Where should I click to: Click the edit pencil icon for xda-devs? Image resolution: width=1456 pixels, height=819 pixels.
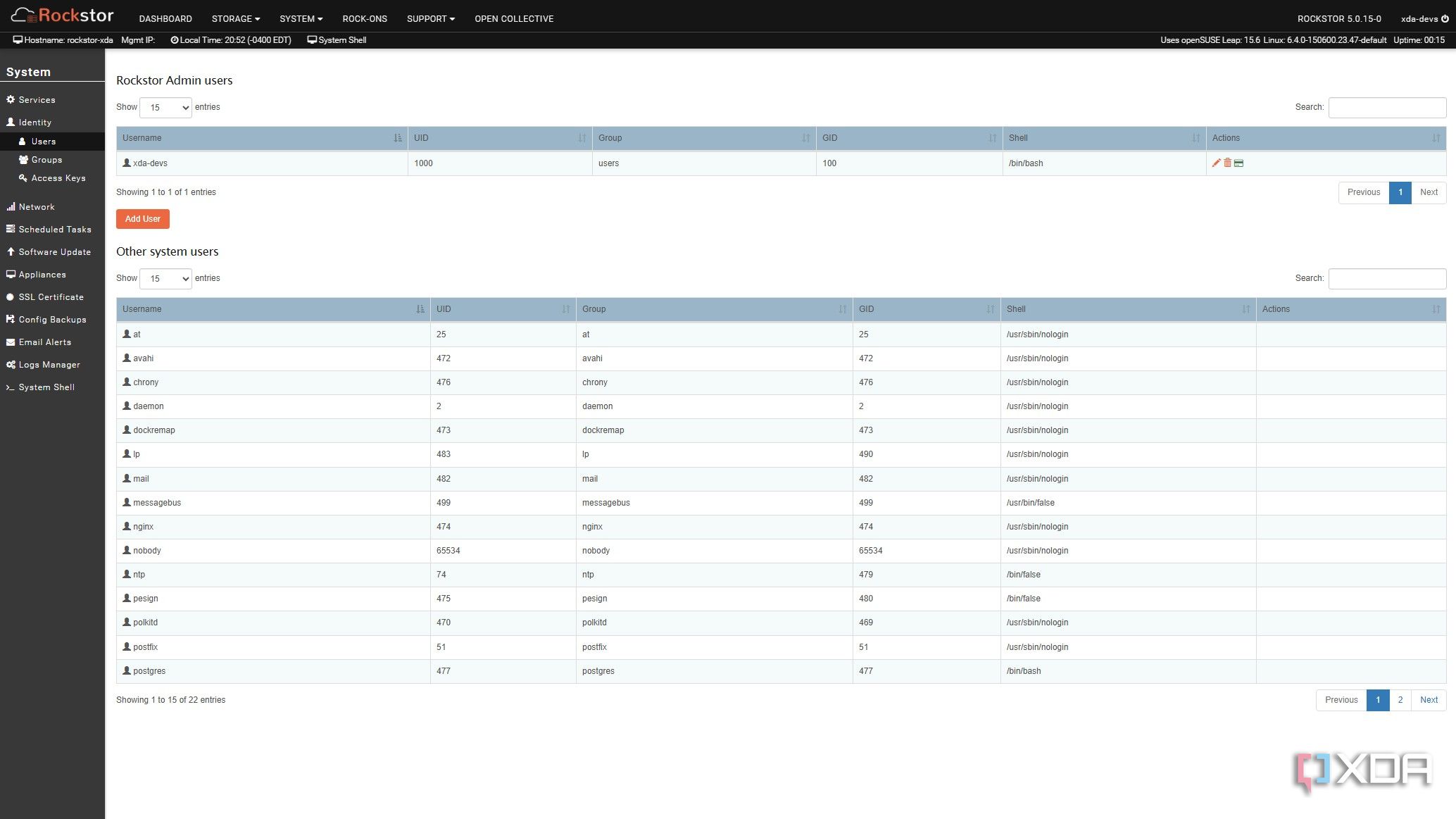1216,163
